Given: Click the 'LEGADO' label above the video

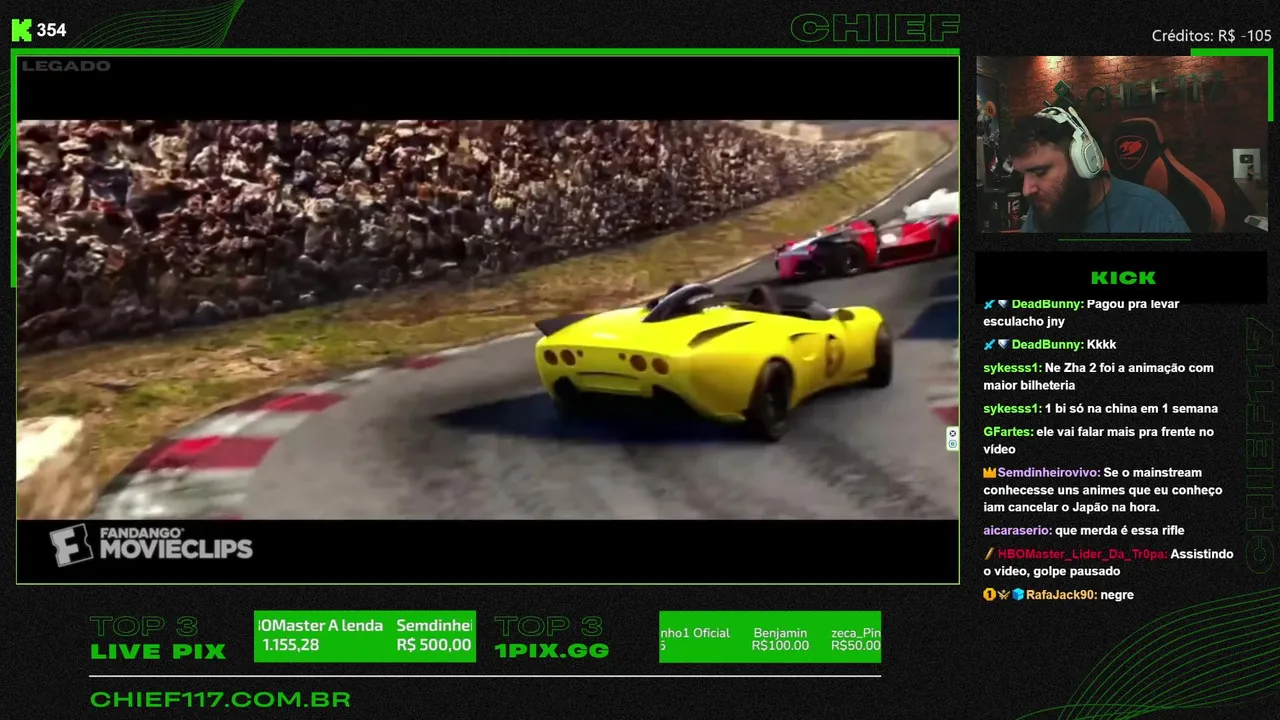Looking at the screenshot, I should 66,66.
